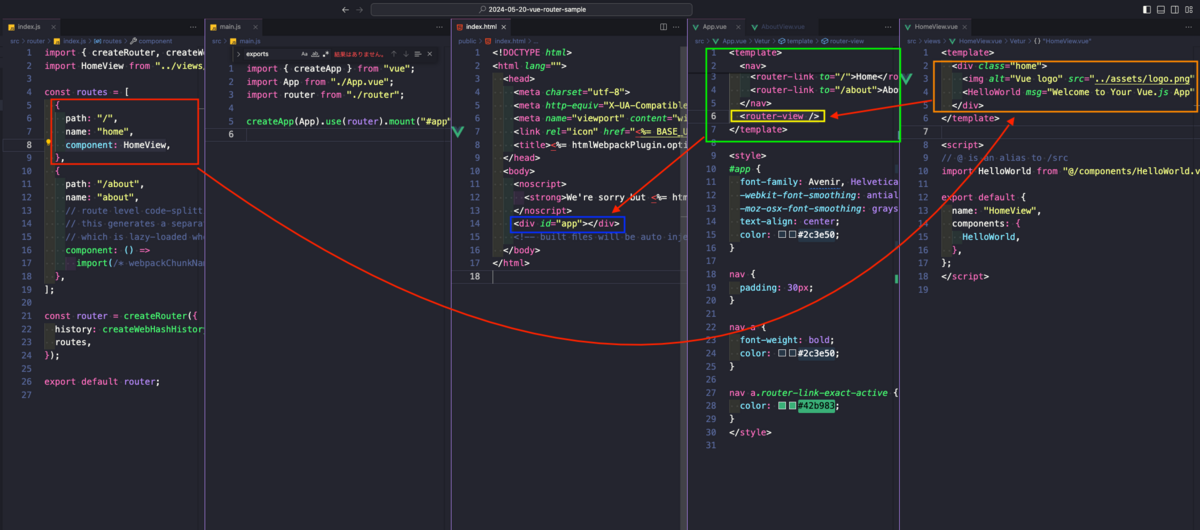Click 'path: "/about",' in index.js
This screenshot has height=530, width=1200.
105,183
